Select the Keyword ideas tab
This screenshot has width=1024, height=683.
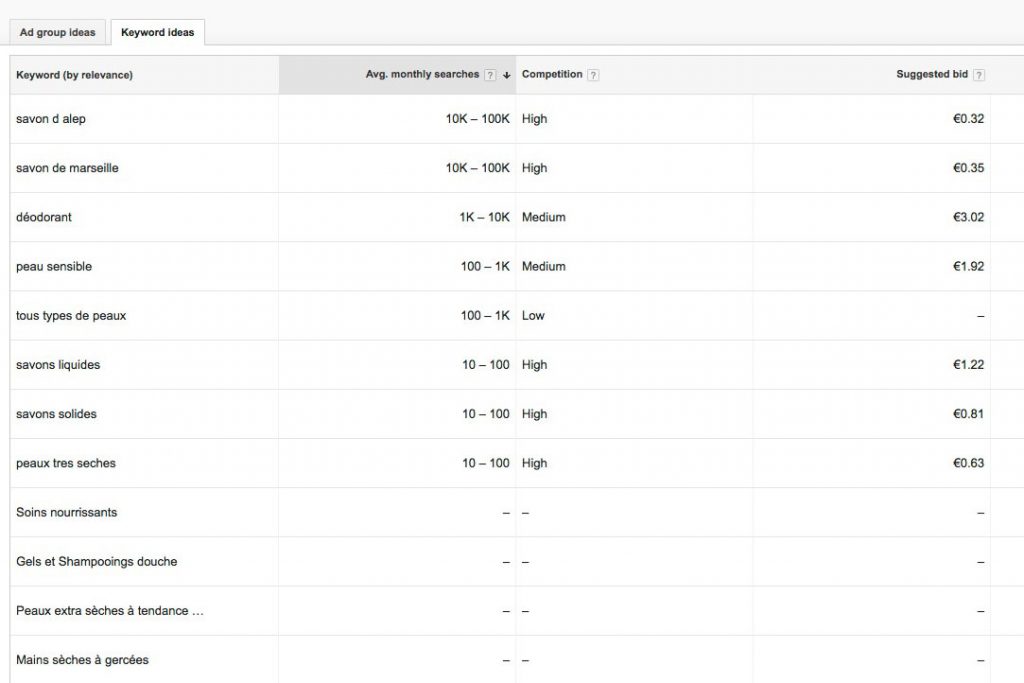157,33
